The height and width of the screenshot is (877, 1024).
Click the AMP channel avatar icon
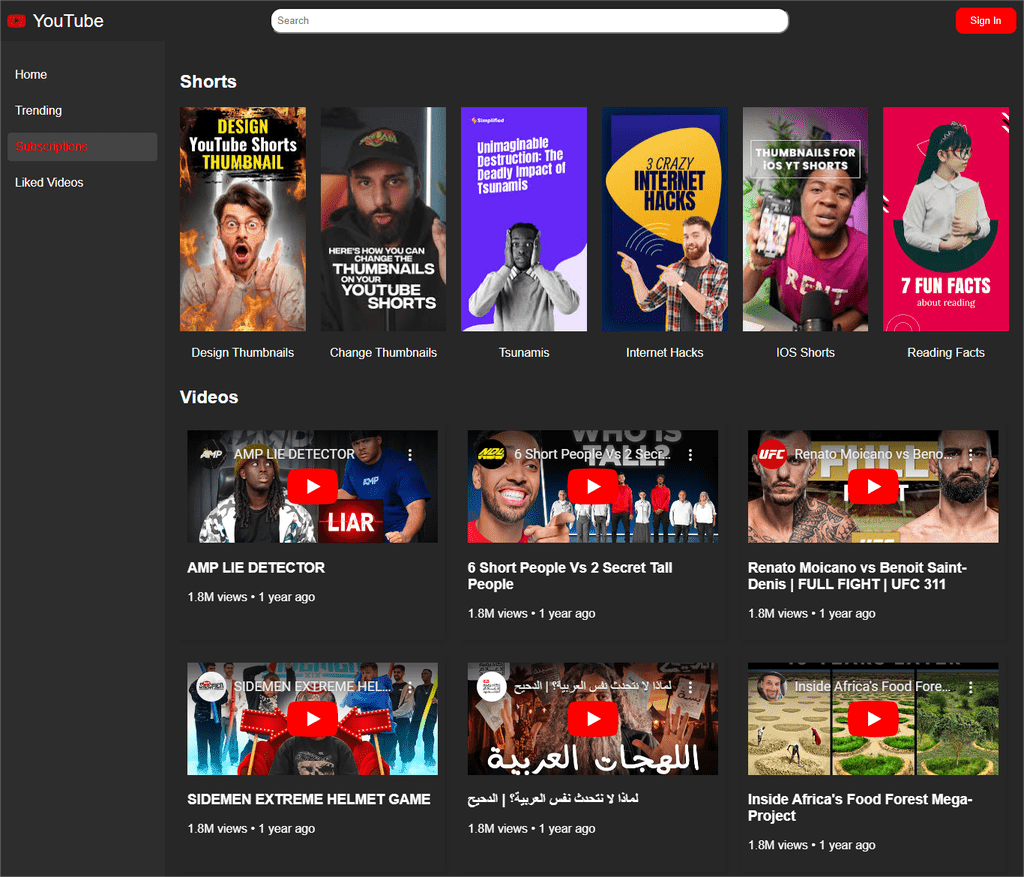point(211,454)
